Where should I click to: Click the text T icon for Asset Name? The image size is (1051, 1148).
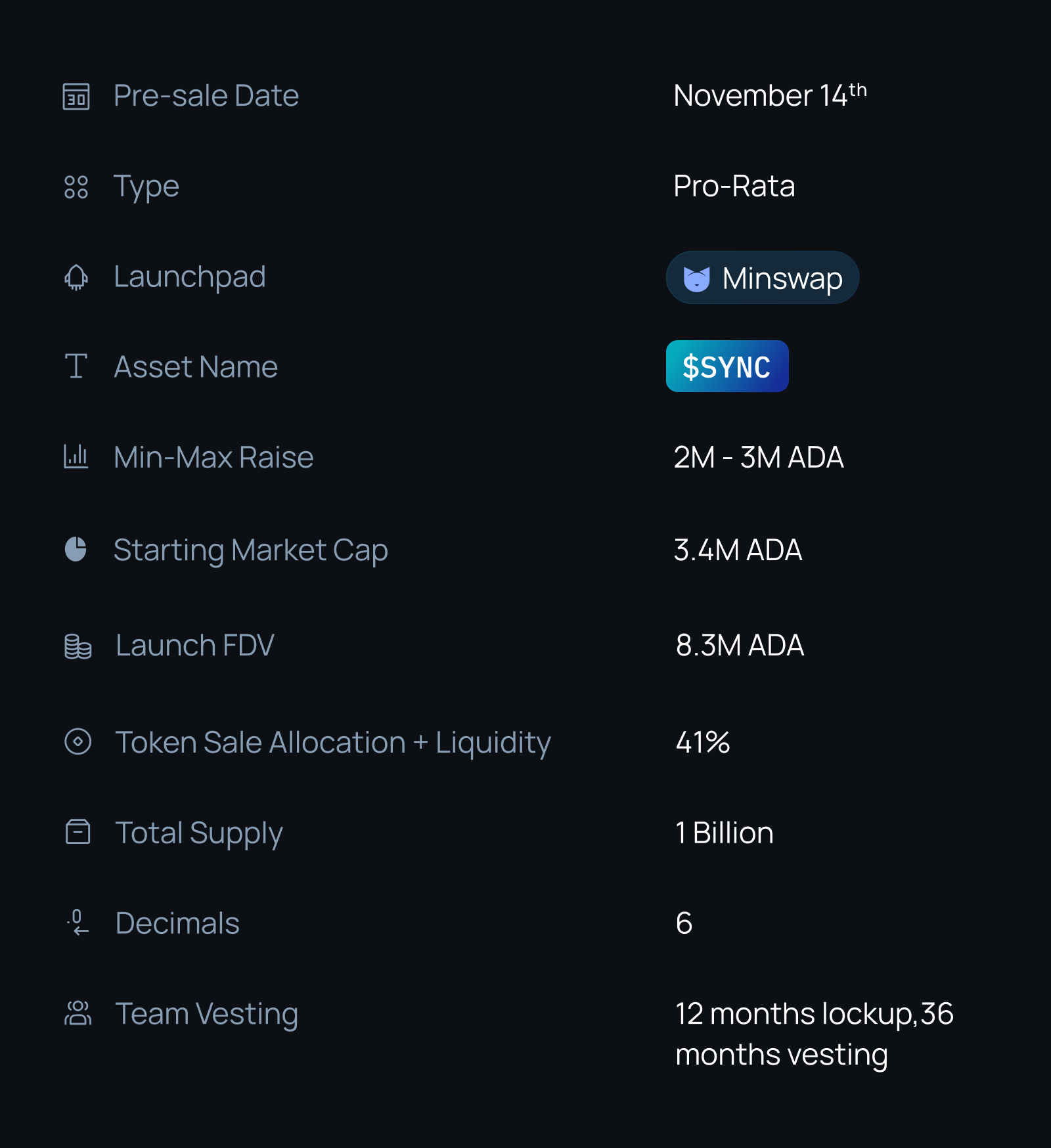click(x=76, y=366)
